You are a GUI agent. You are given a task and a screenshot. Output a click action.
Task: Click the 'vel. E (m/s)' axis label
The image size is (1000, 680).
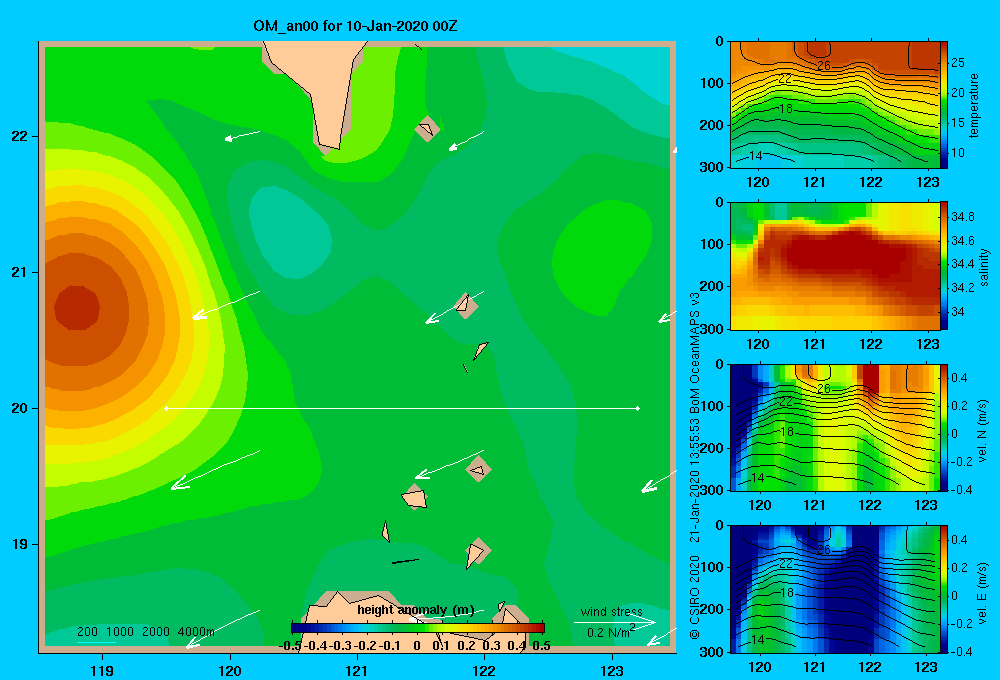pyautogui.click(x=983, y=593)
